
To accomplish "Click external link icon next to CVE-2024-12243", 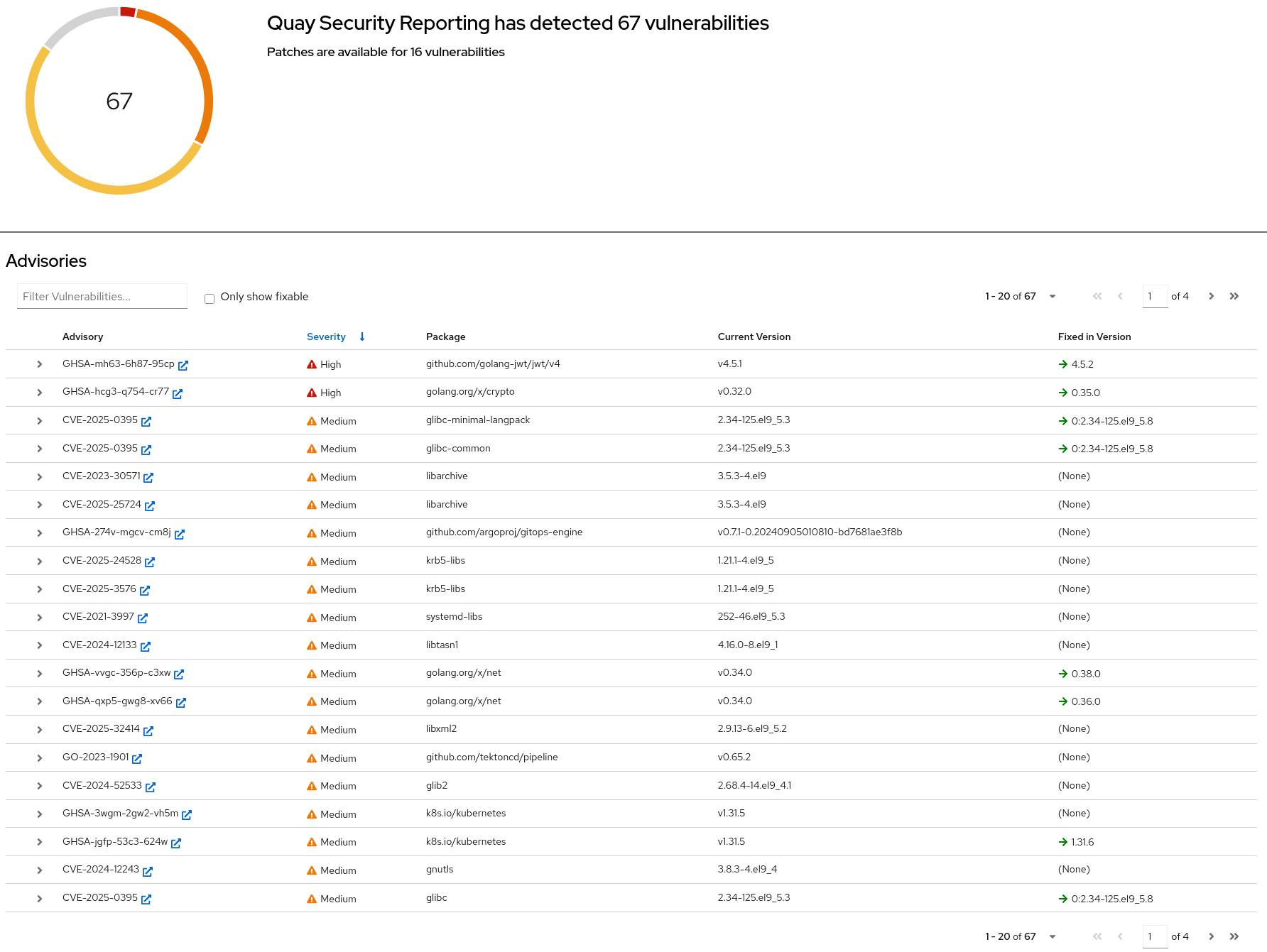I will 148,870.
